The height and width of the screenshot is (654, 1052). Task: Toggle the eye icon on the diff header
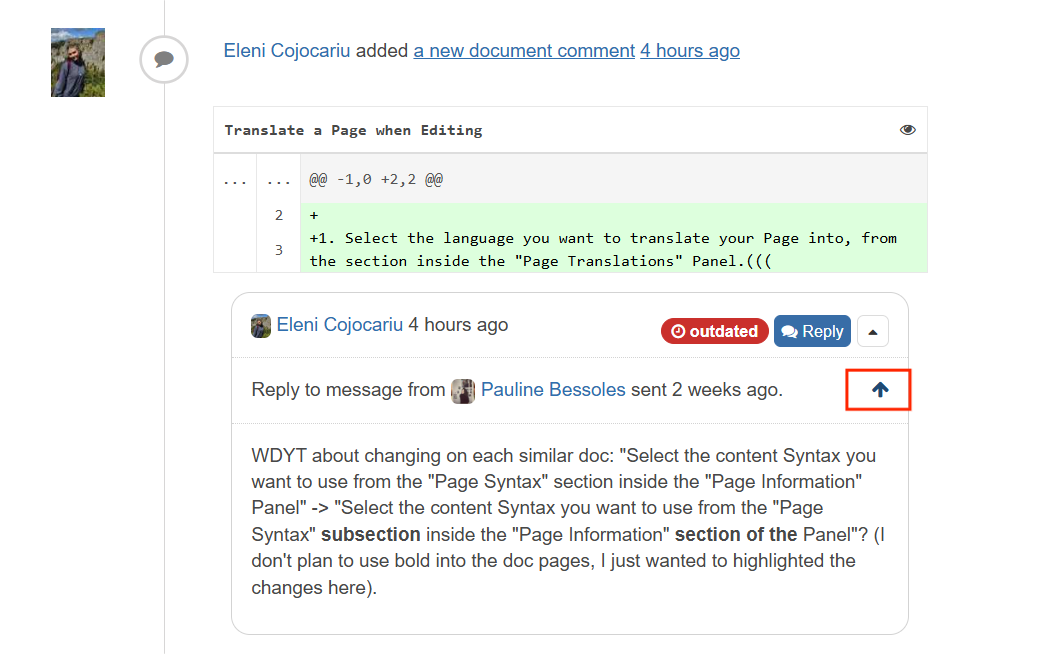[x=907, y=130]
